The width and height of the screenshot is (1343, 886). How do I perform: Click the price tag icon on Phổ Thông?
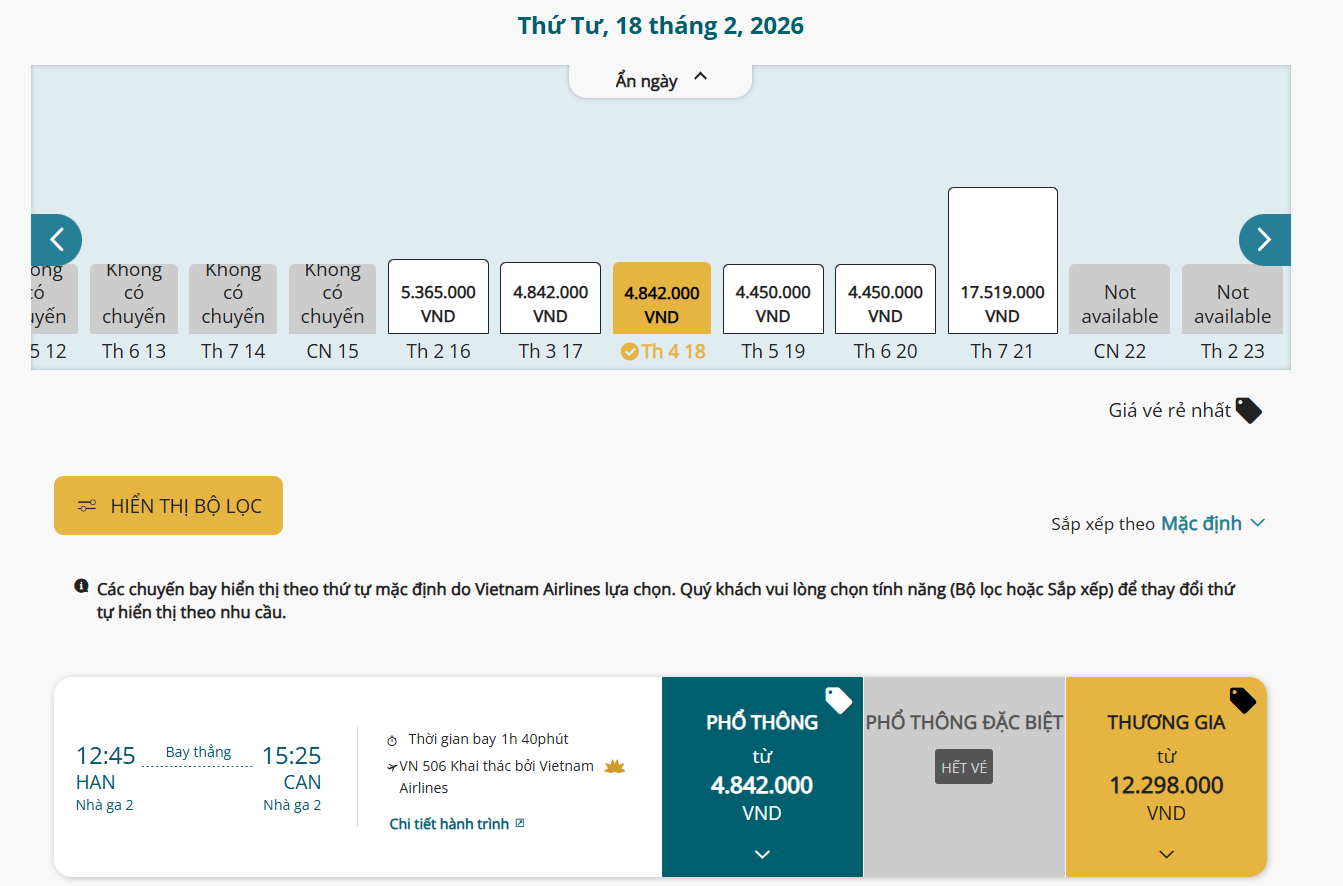click(x=838, y=699)
